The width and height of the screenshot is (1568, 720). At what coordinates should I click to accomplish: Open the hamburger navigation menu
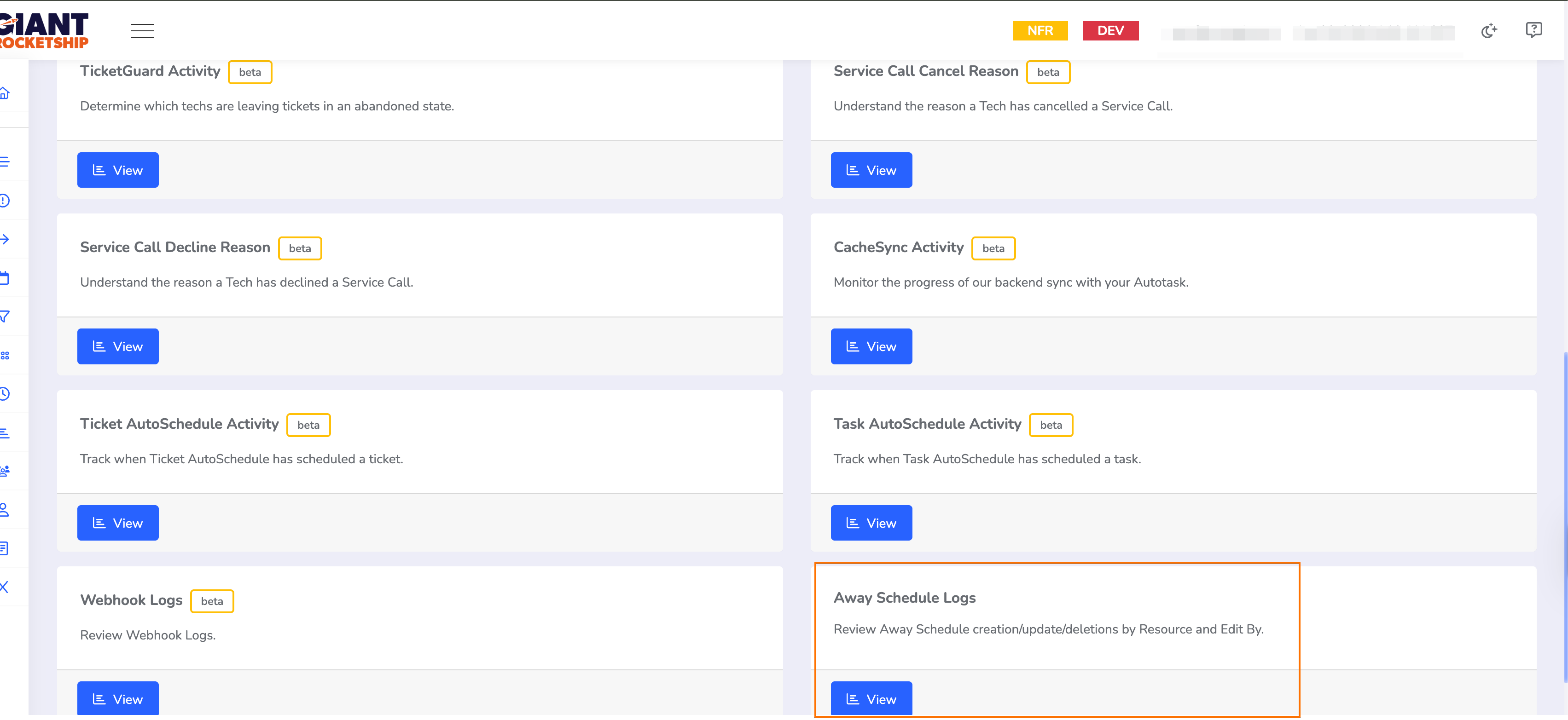142,30
